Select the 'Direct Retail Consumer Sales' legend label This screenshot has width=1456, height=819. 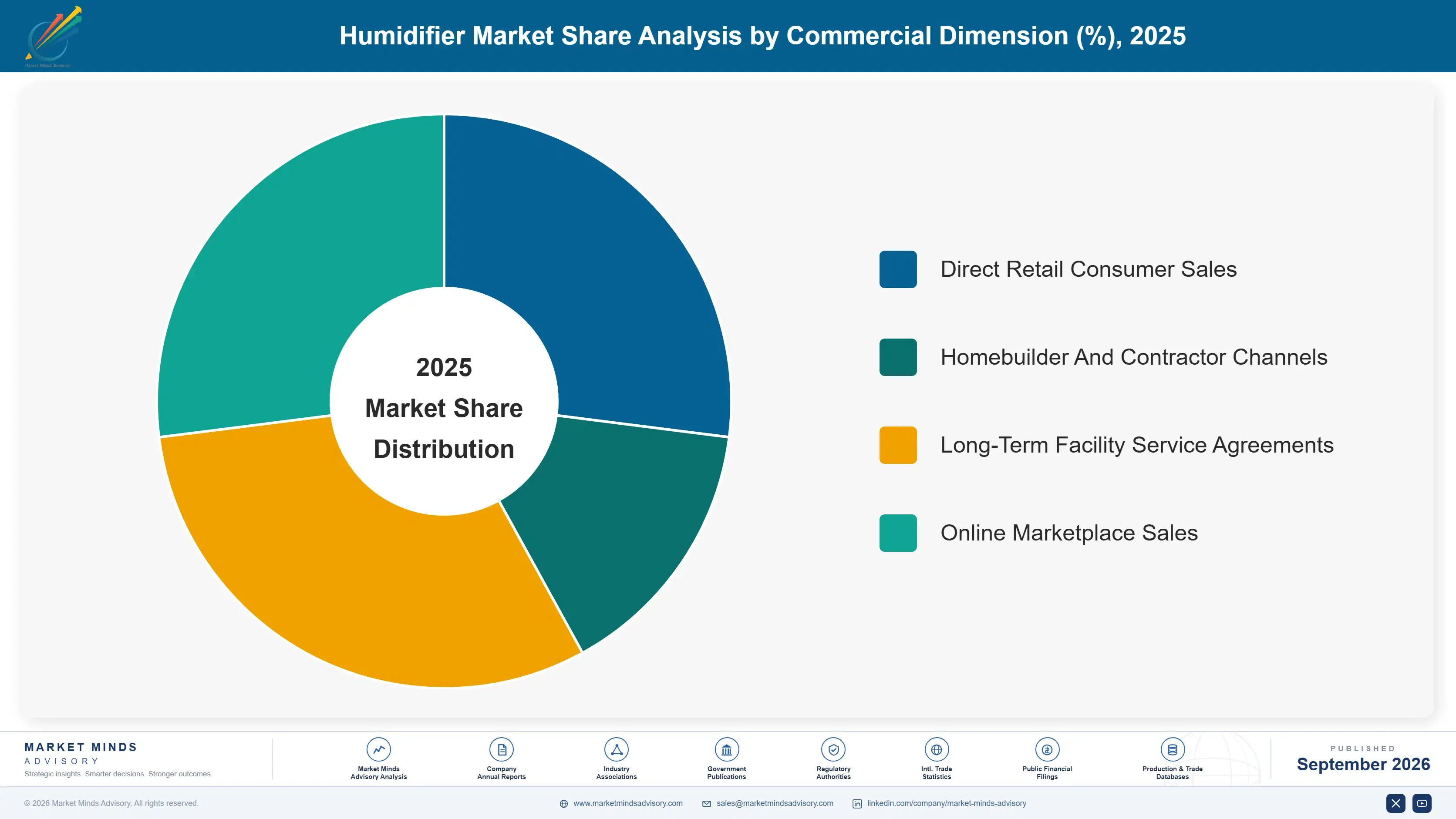coord(1089,269)
